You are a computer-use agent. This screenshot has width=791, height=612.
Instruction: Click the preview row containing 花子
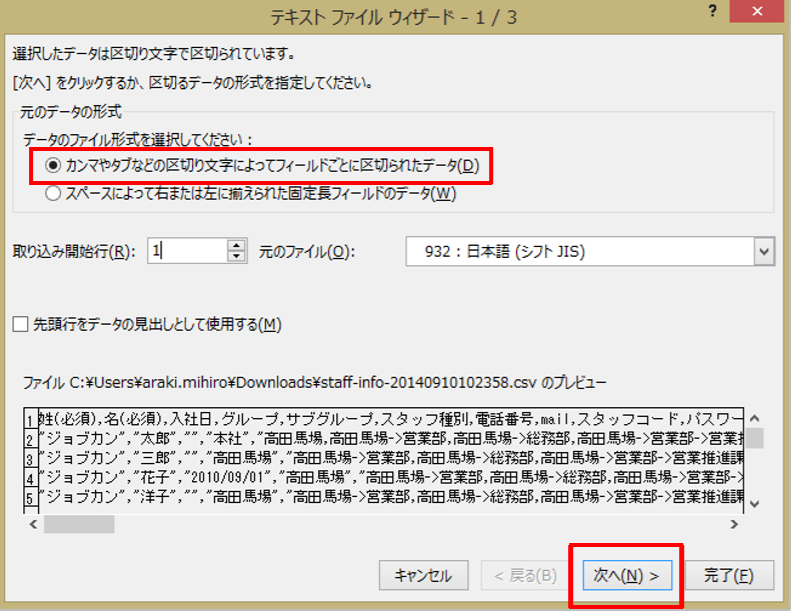tap(380, 478)
